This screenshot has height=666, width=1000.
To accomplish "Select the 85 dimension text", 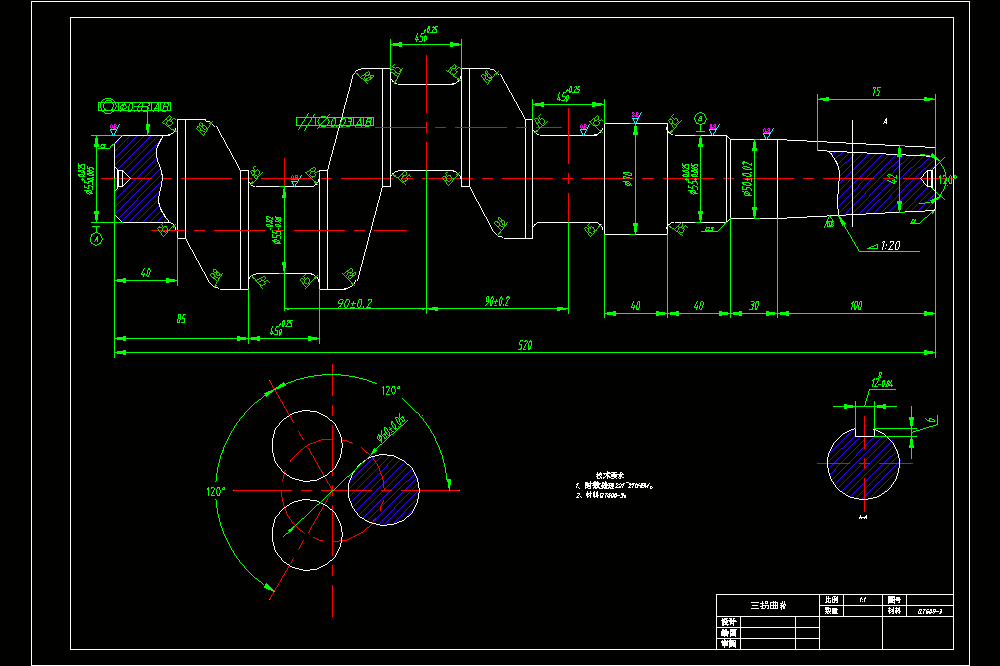I will pos(181,318).
